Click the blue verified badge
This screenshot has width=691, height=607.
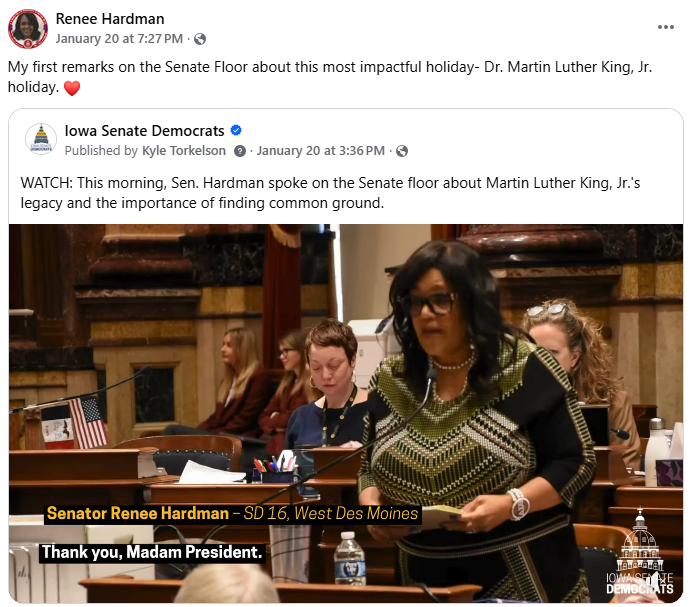point(236,130)
